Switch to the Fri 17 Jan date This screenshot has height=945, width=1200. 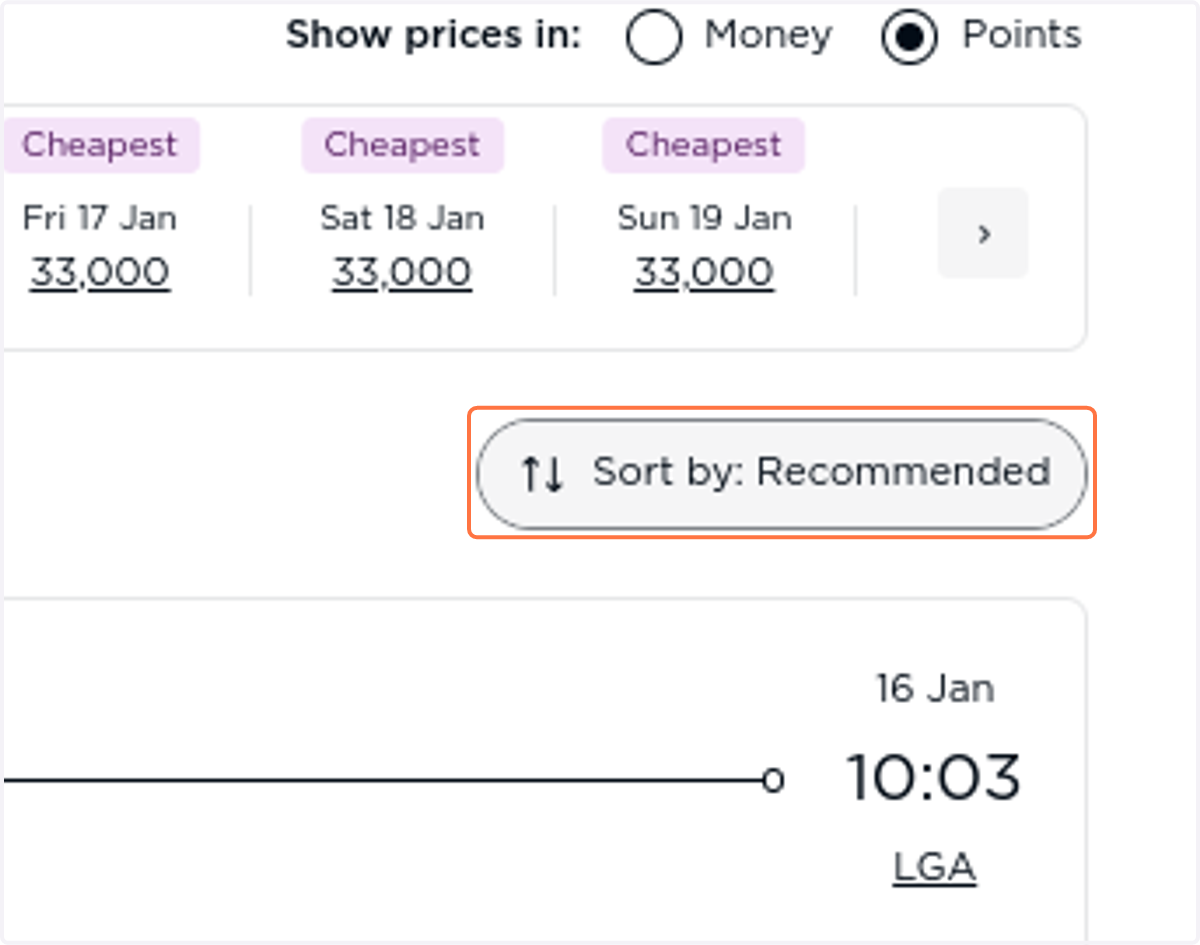coord(100,218)
